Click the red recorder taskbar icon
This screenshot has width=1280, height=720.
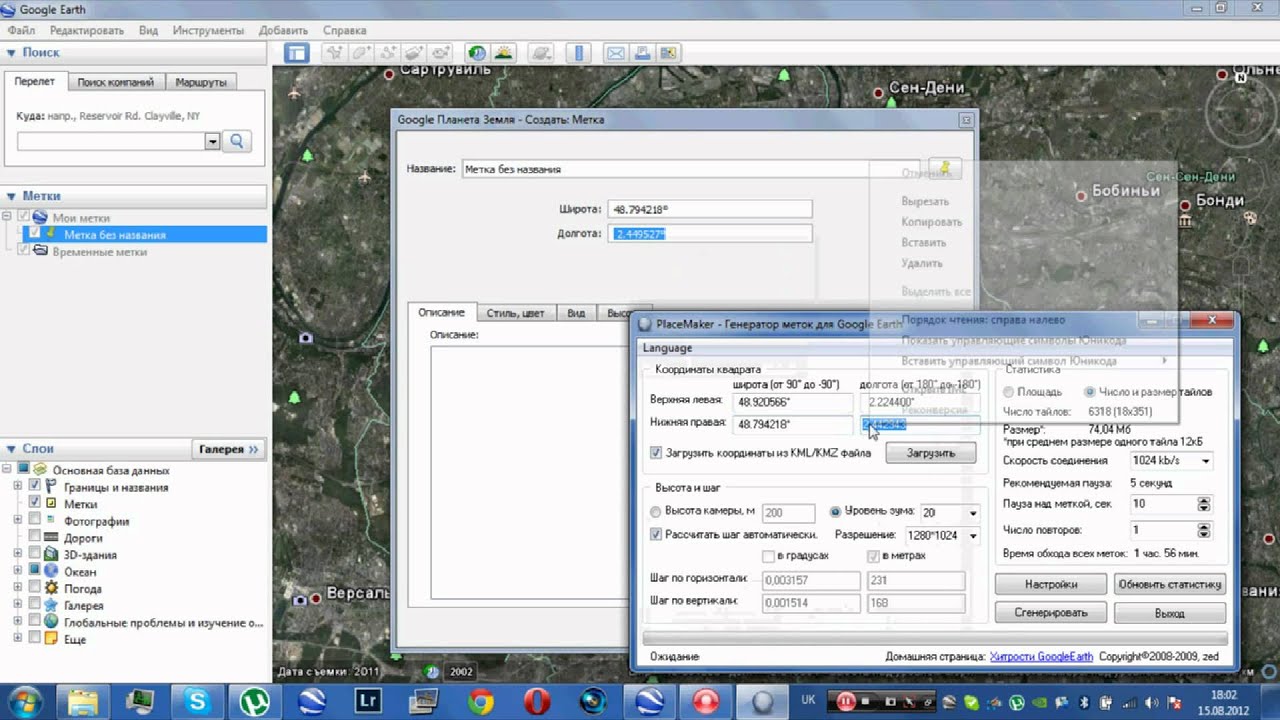pyautogui.click(x=707, y=701)
